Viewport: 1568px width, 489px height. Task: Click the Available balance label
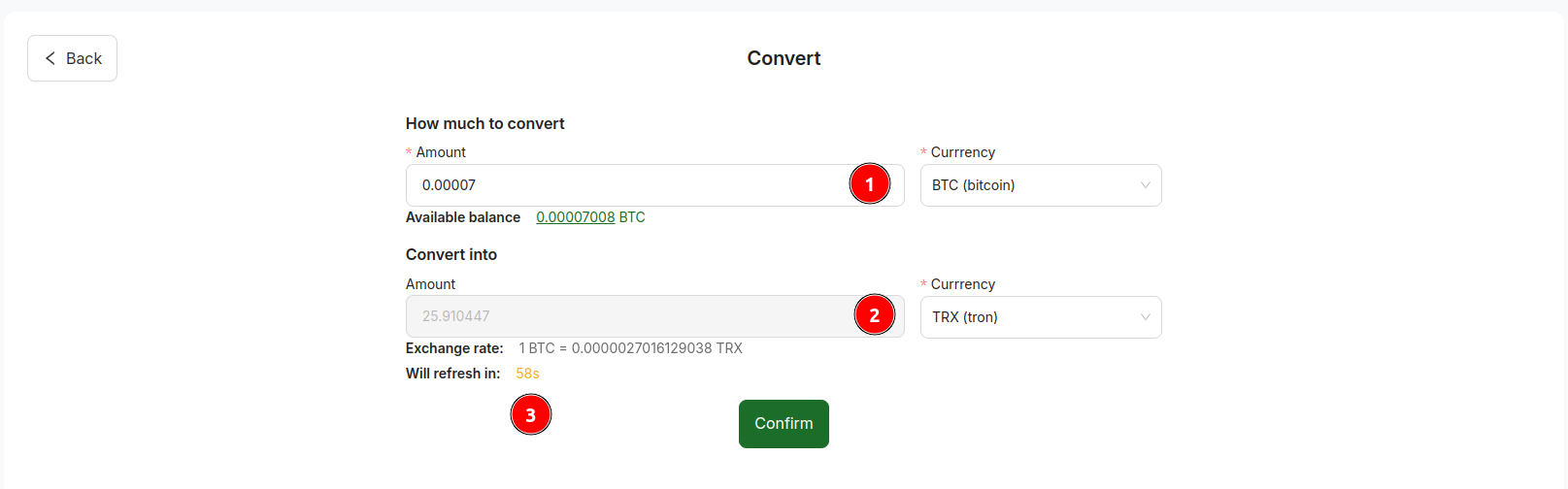click(463, 217)
